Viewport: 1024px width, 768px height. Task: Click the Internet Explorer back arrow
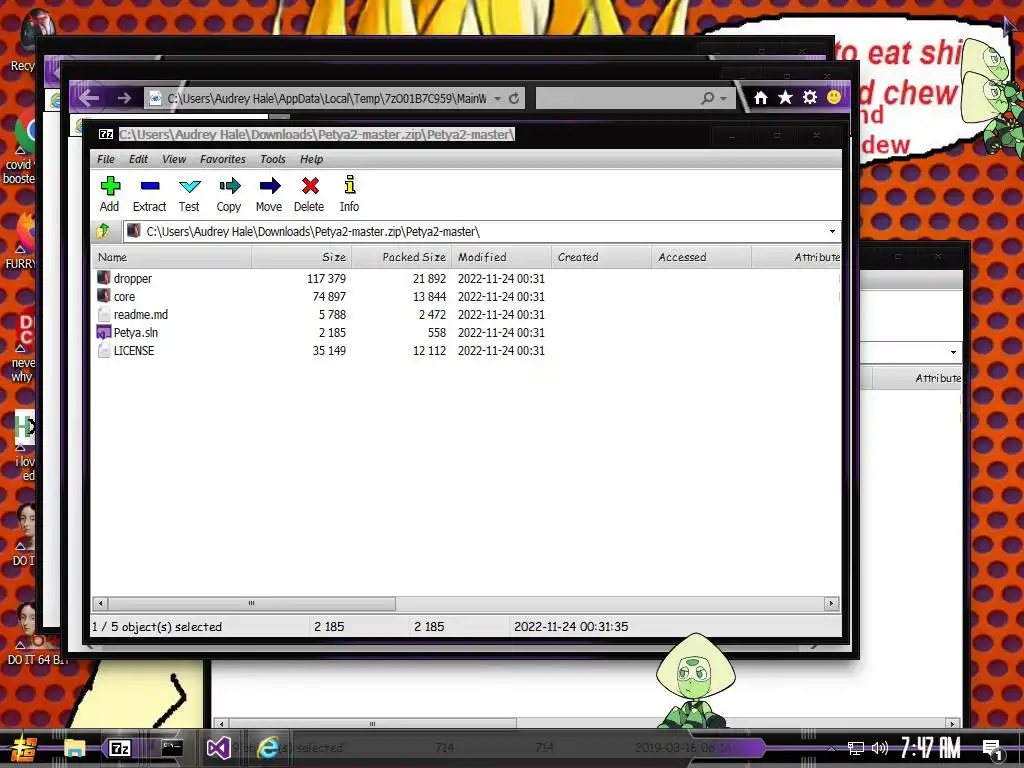coord(89,98)
